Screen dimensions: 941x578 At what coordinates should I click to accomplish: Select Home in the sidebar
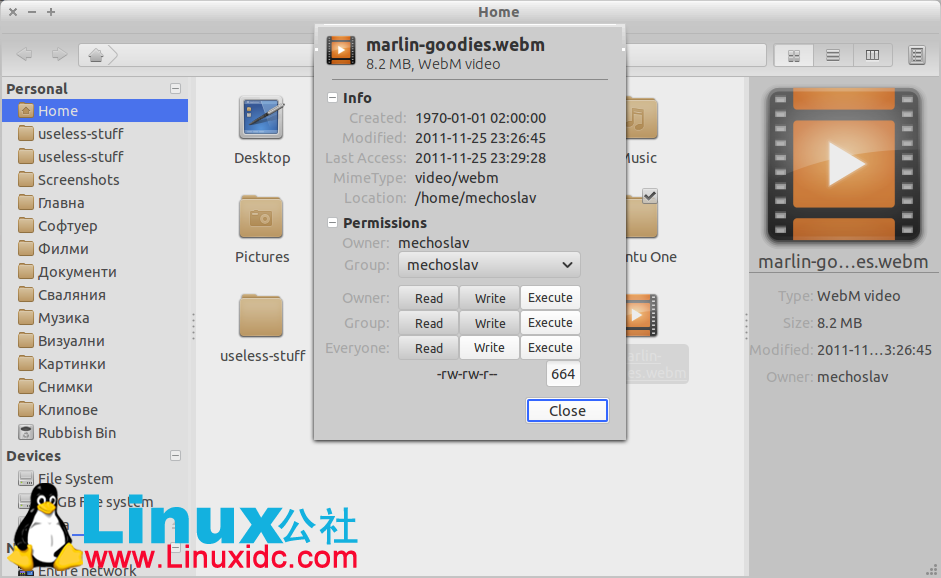58,111
